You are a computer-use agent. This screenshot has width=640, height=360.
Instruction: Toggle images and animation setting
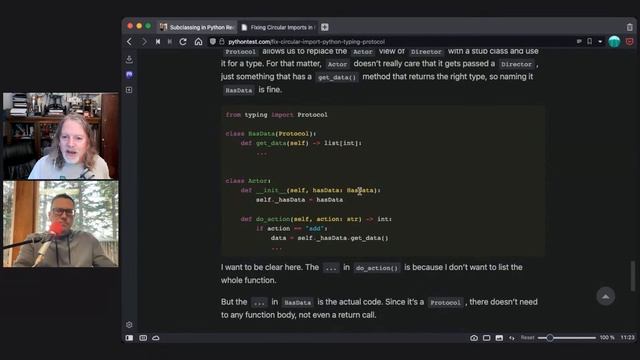[499, 338]
